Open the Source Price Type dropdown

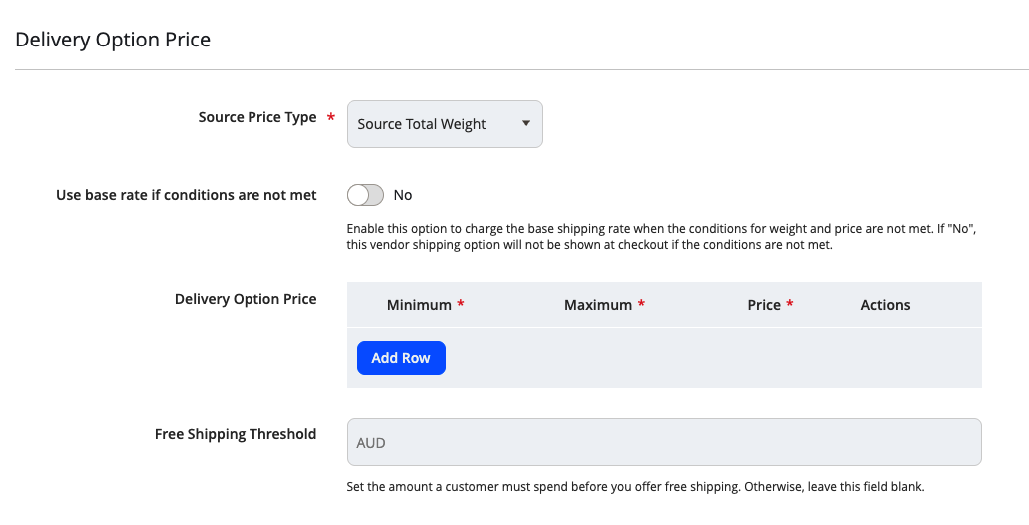point(444,124)
